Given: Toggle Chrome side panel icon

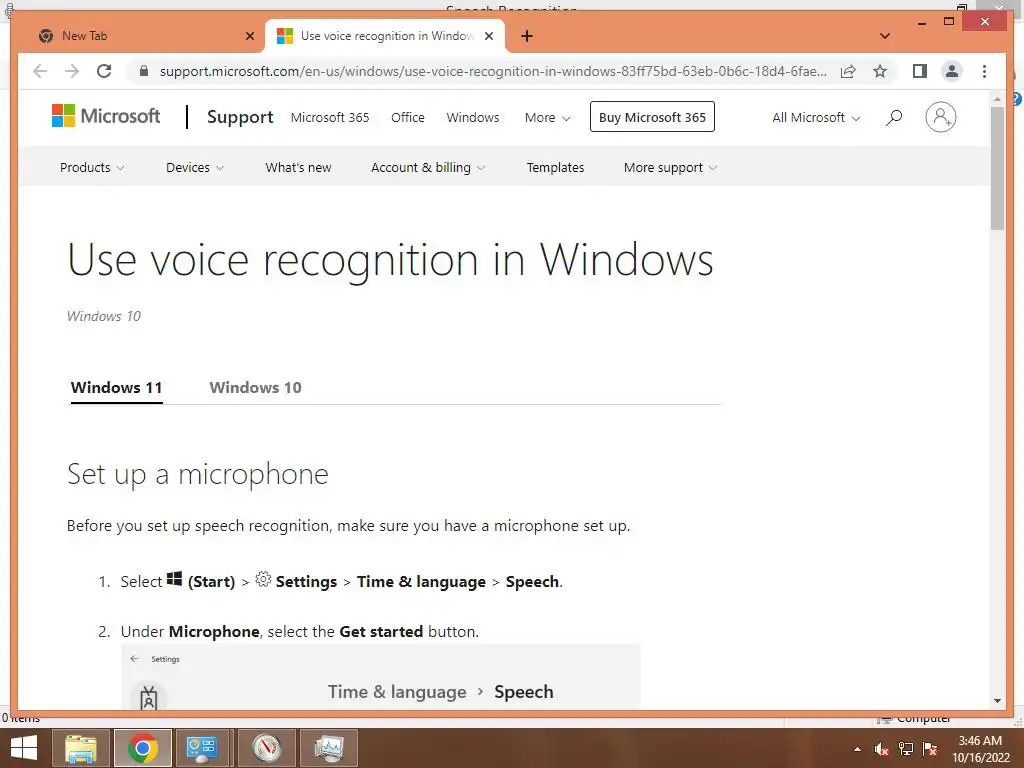Looking at the screenshot, I should (x=920, y=71).
